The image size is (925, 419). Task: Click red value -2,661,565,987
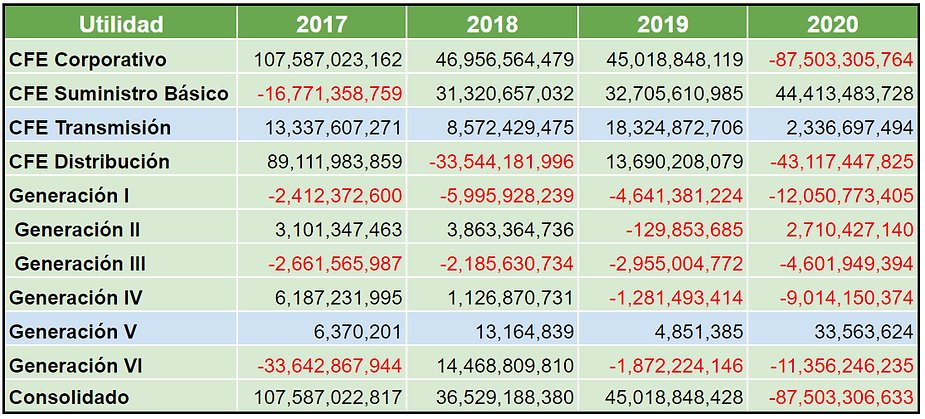[x=335, y=264]
